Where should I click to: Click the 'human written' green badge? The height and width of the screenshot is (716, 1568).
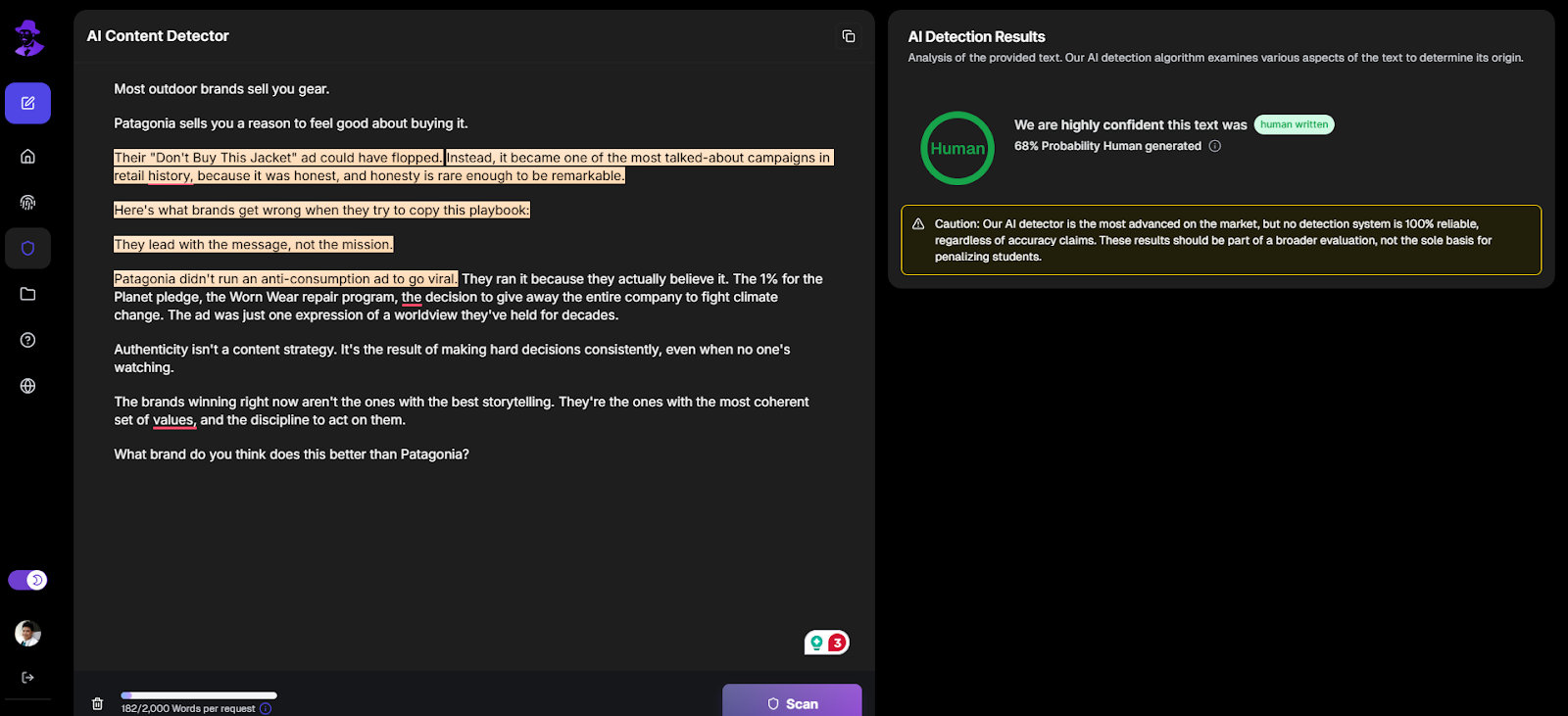pyautogui.click(x=1294, y=124)
